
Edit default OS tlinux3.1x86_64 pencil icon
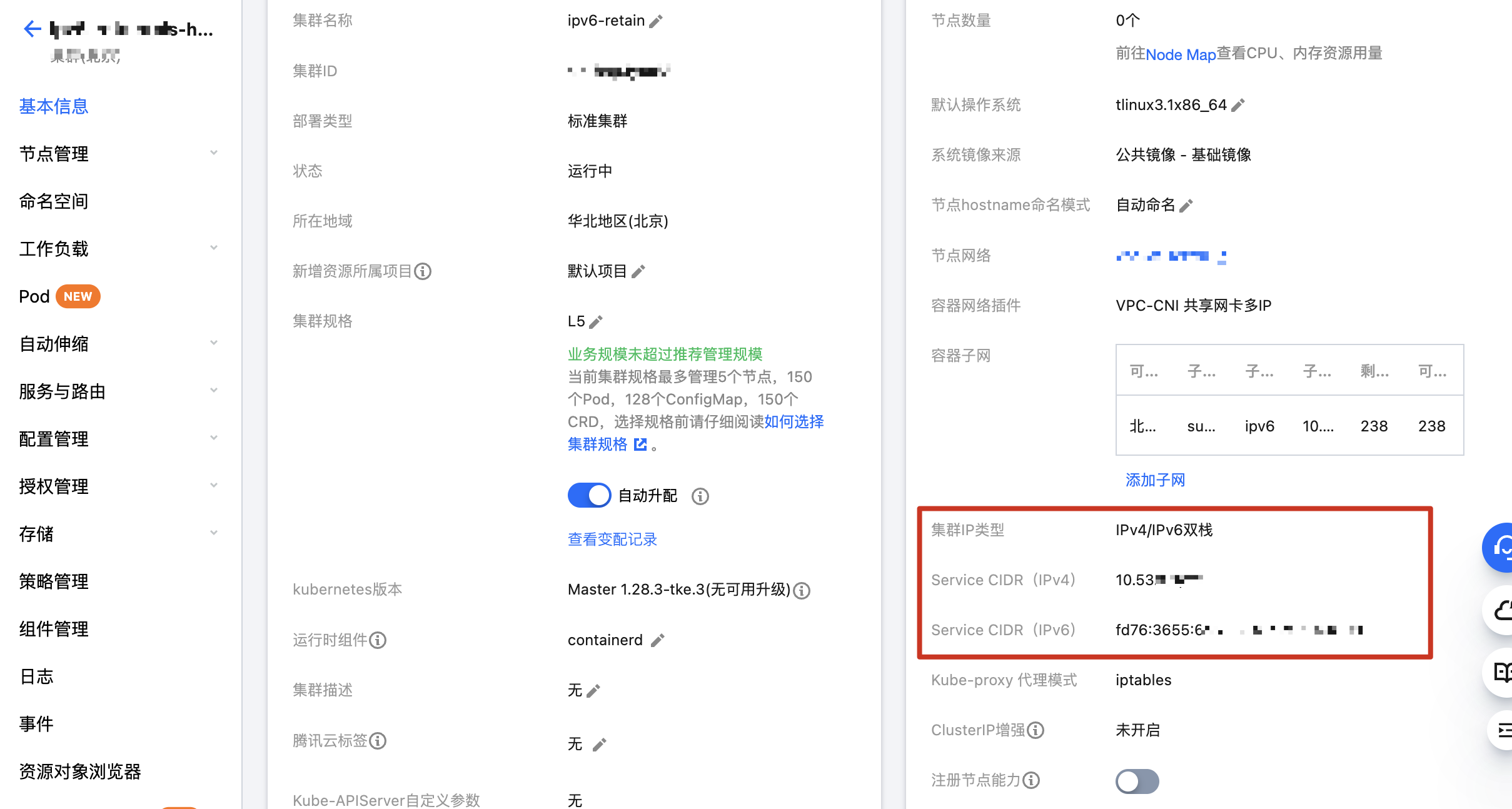[x=1238, y=106]
